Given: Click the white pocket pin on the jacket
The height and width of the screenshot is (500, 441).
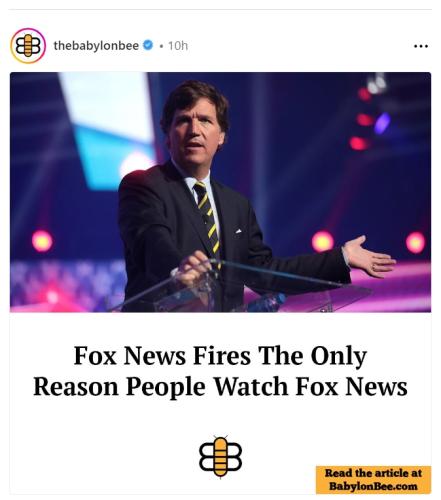Looking at the screenshot, I should (238, 231).
